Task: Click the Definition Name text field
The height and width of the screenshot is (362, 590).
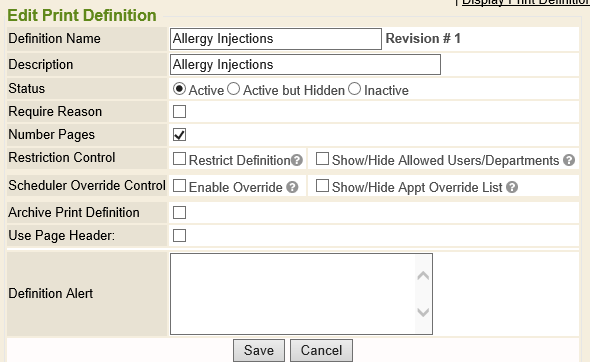Action: [276, 39]
